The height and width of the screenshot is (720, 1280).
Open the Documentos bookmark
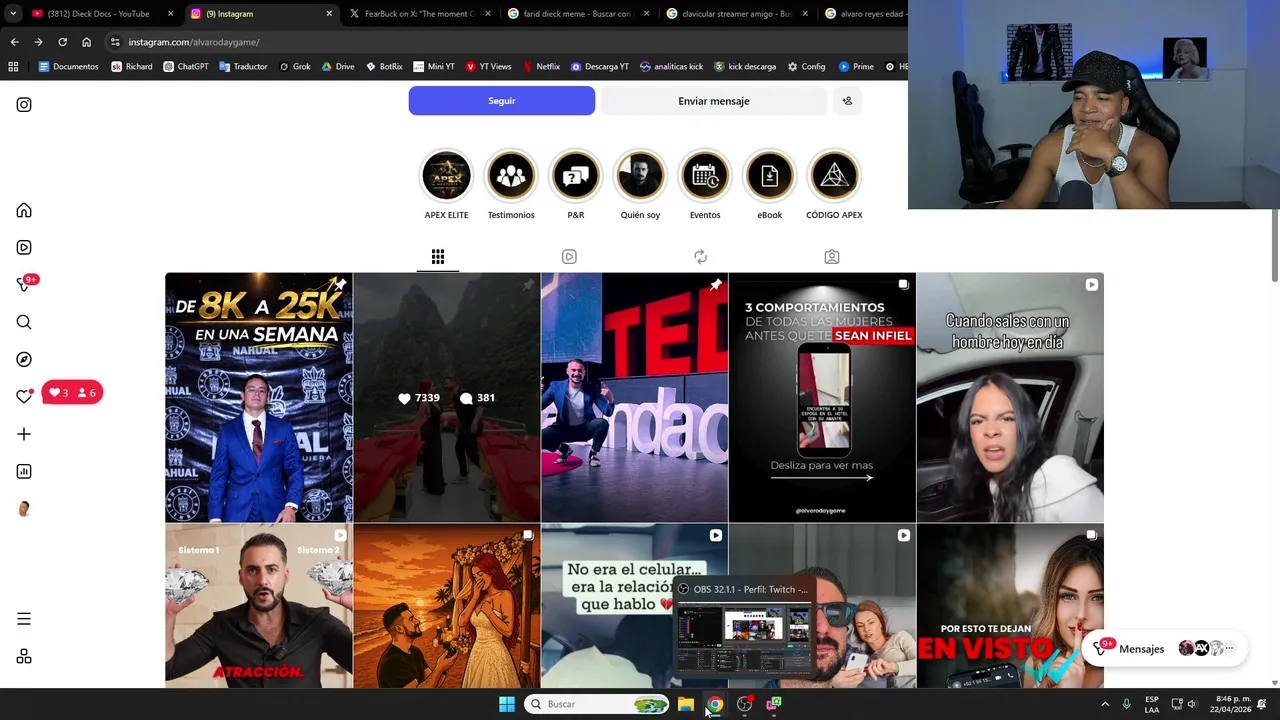(68, 67)
